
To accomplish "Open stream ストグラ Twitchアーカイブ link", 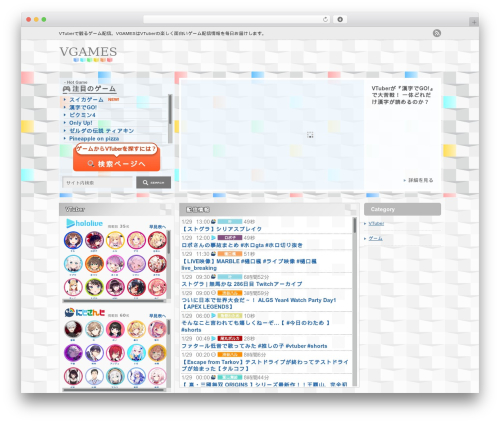I will click(242, 284).
